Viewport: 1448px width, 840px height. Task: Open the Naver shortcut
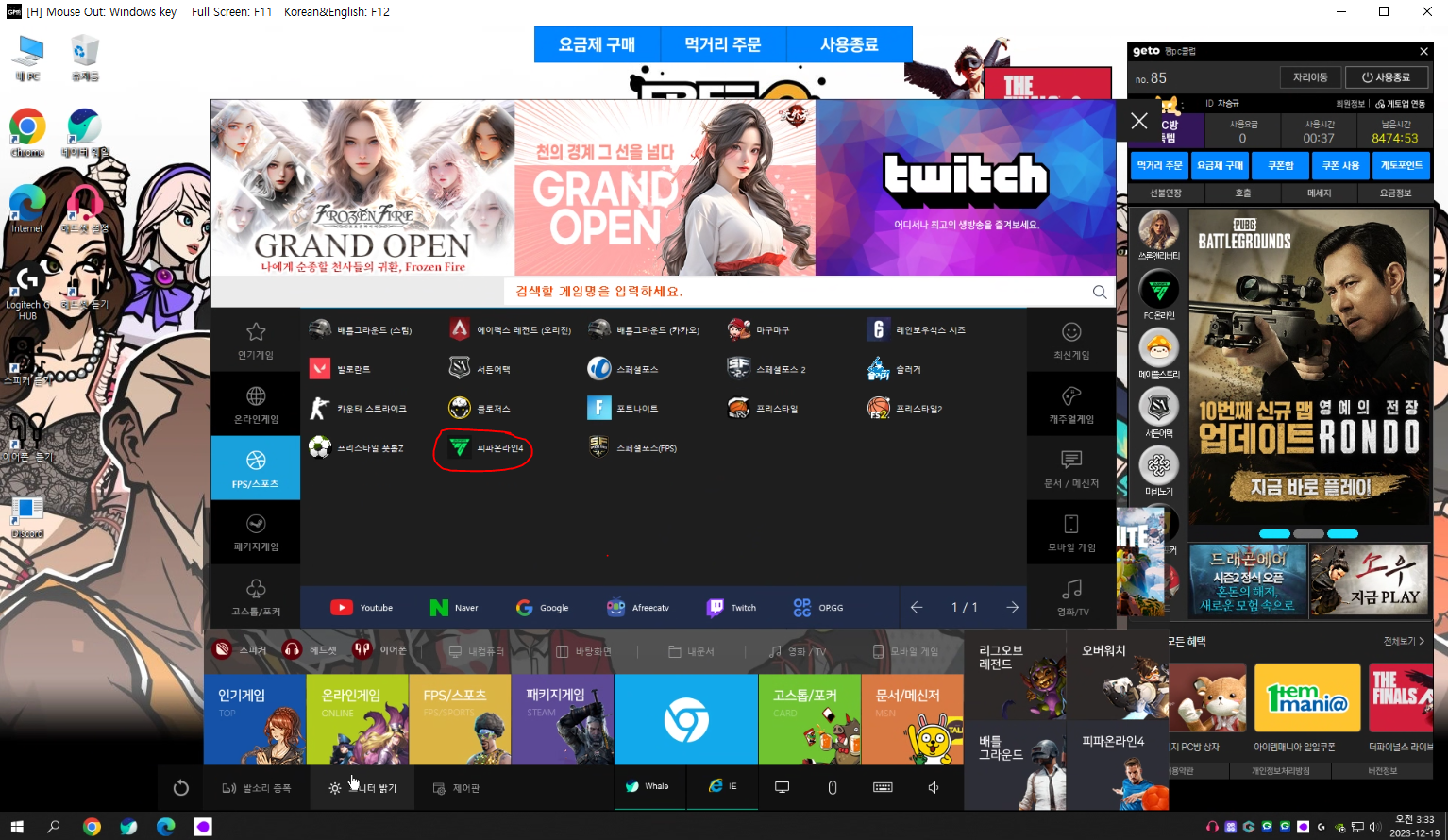(454, 608)
